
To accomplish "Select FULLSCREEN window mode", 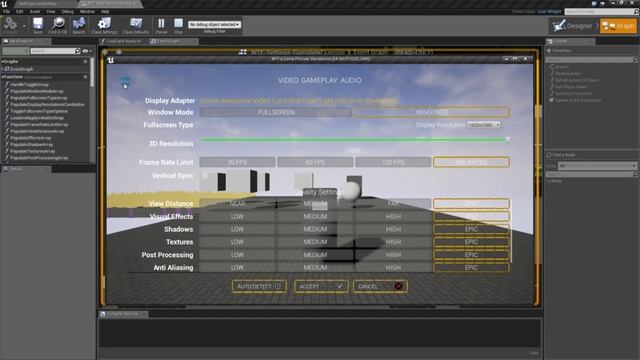I will click(276, 112).
